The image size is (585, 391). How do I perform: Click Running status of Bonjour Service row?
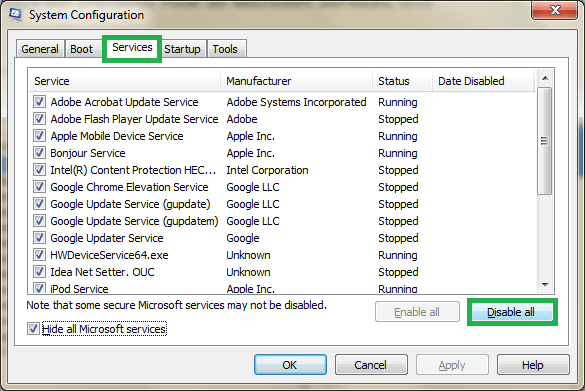[x=398, y=153]
